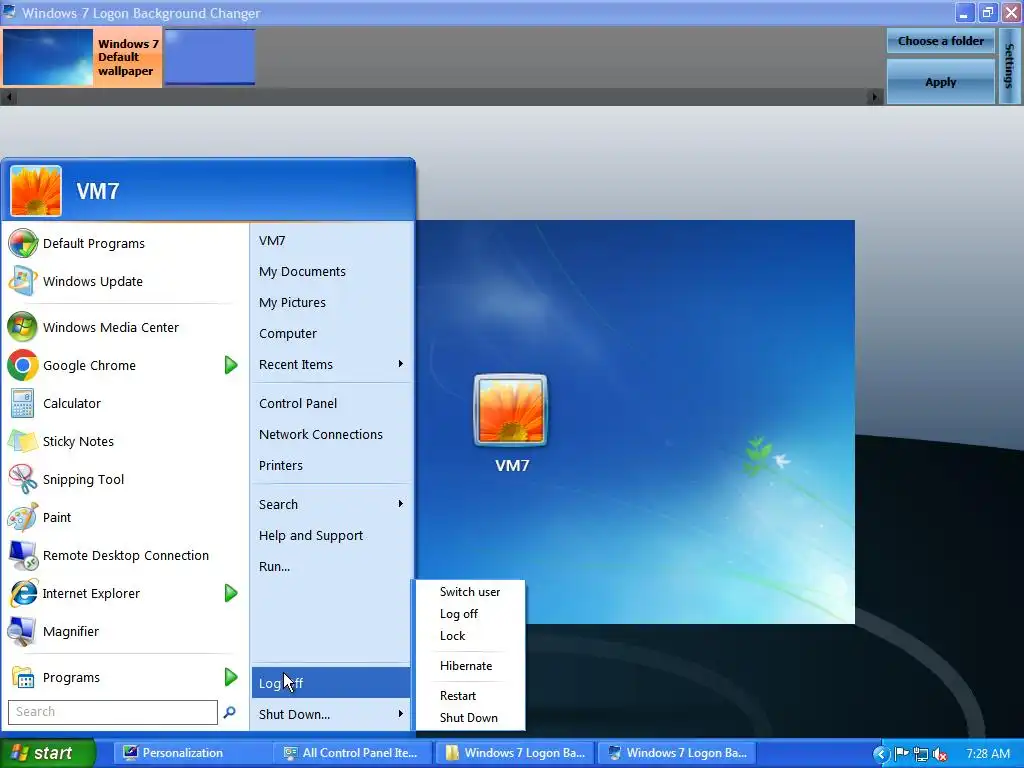Image resolution: width=1024 pixels, height=768 pixels.
Task: Click the Start menu Search input field
Action: click(112, 712)
